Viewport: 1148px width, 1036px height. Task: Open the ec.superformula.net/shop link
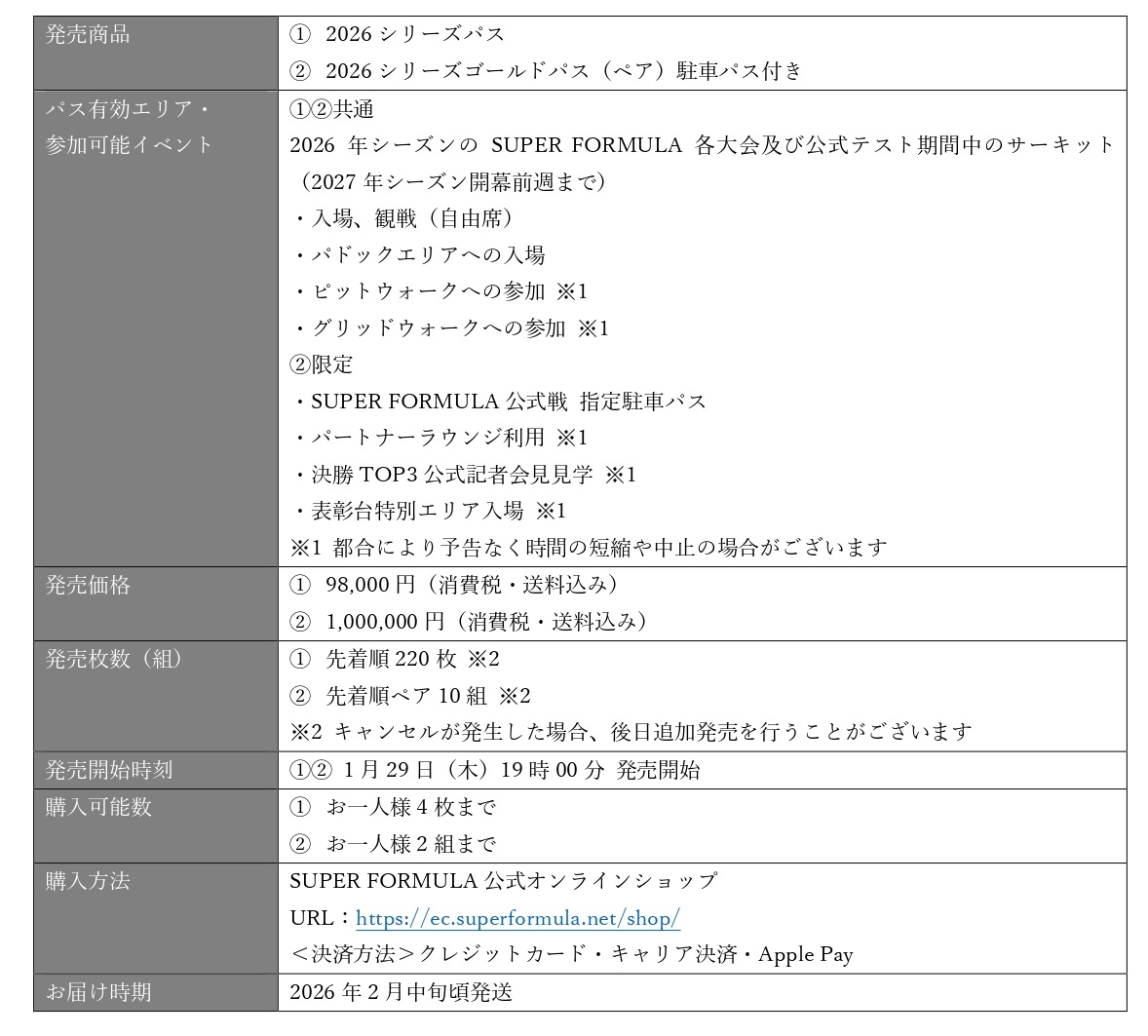(517, 918)
